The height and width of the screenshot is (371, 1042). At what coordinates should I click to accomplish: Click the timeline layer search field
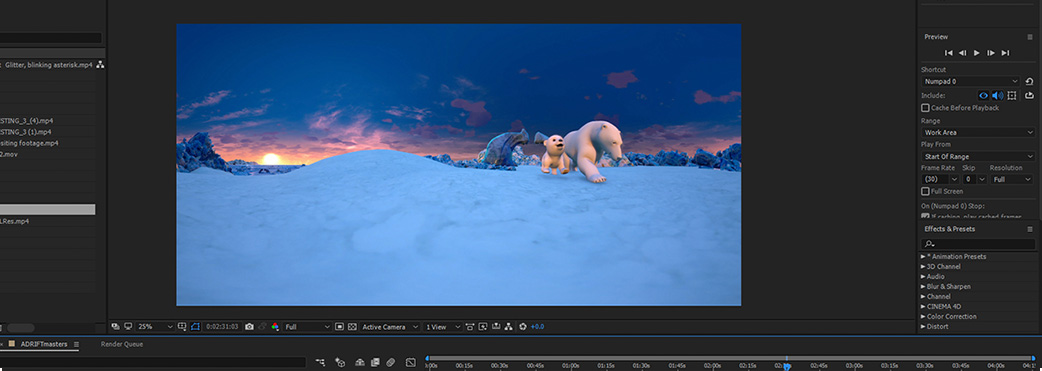click(x=153, y=362)
